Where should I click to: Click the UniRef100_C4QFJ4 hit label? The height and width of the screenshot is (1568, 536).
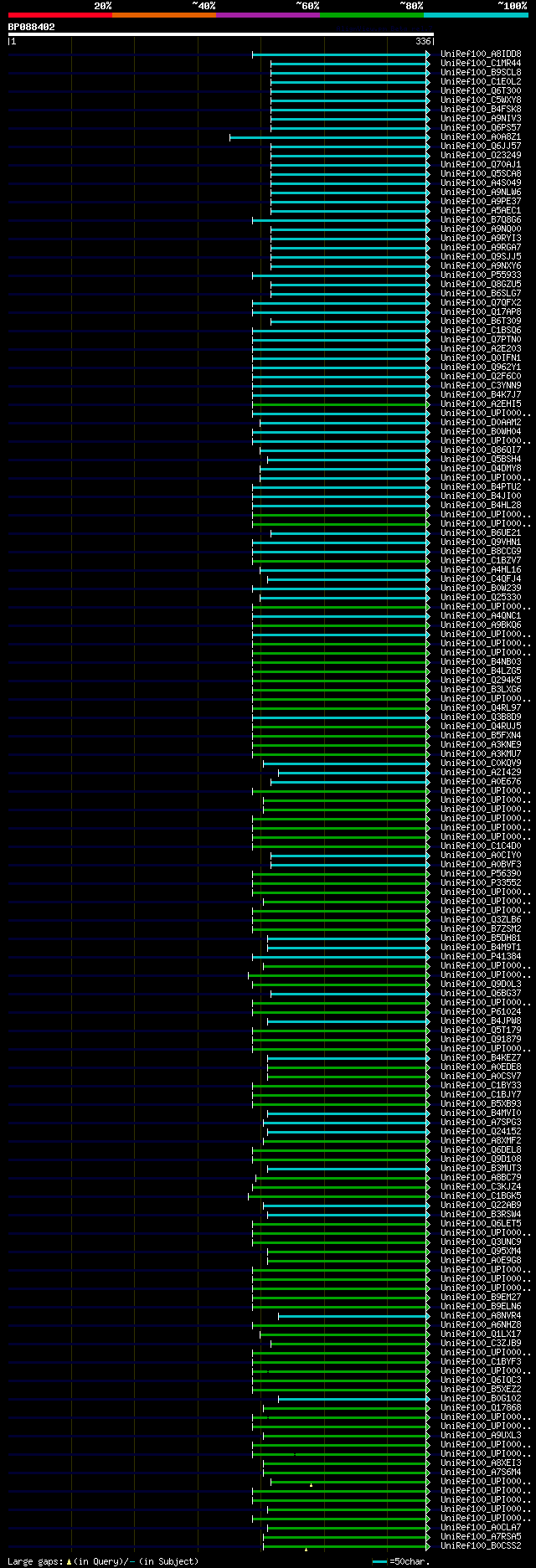(x=481, y=579)
